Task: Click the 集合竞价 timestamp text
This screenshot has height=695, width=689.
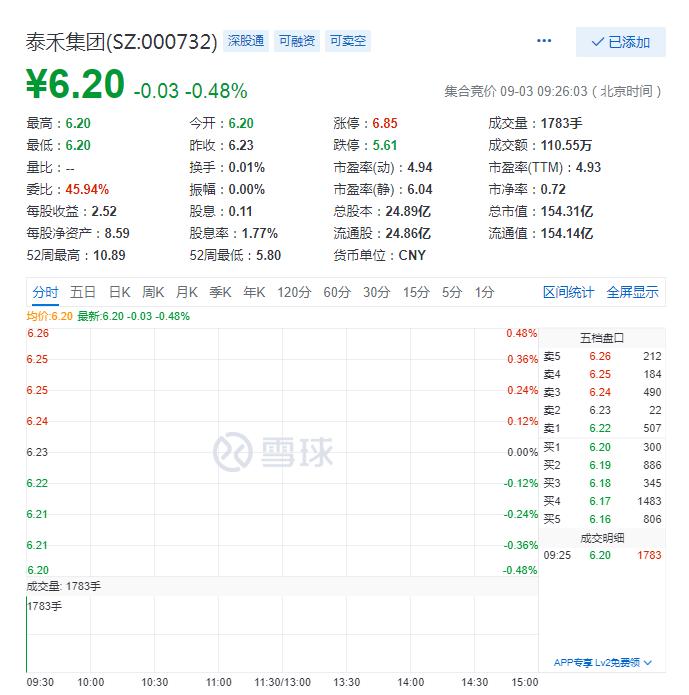Action: [x=552, y=92]
